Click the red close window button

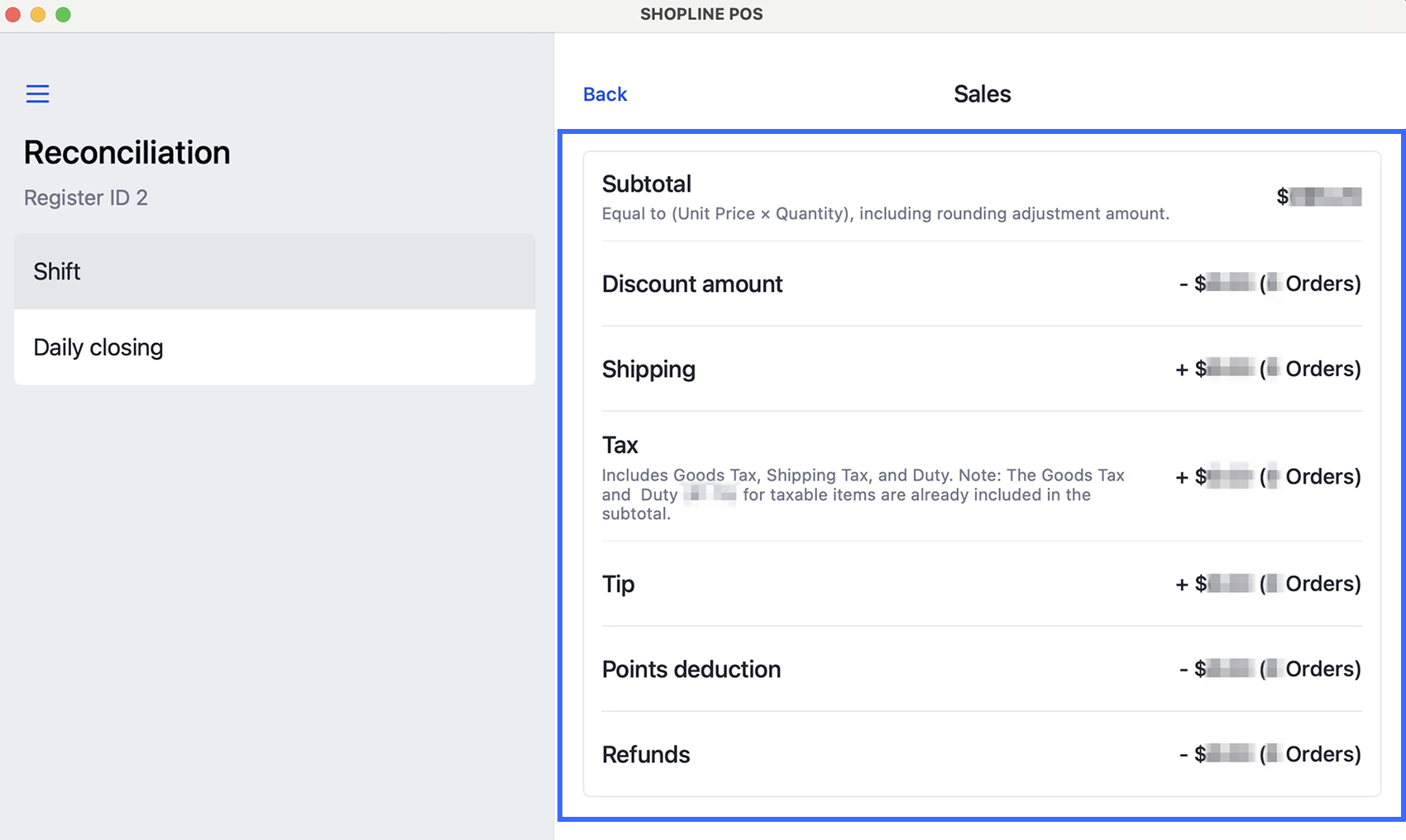tap(13, 14)
